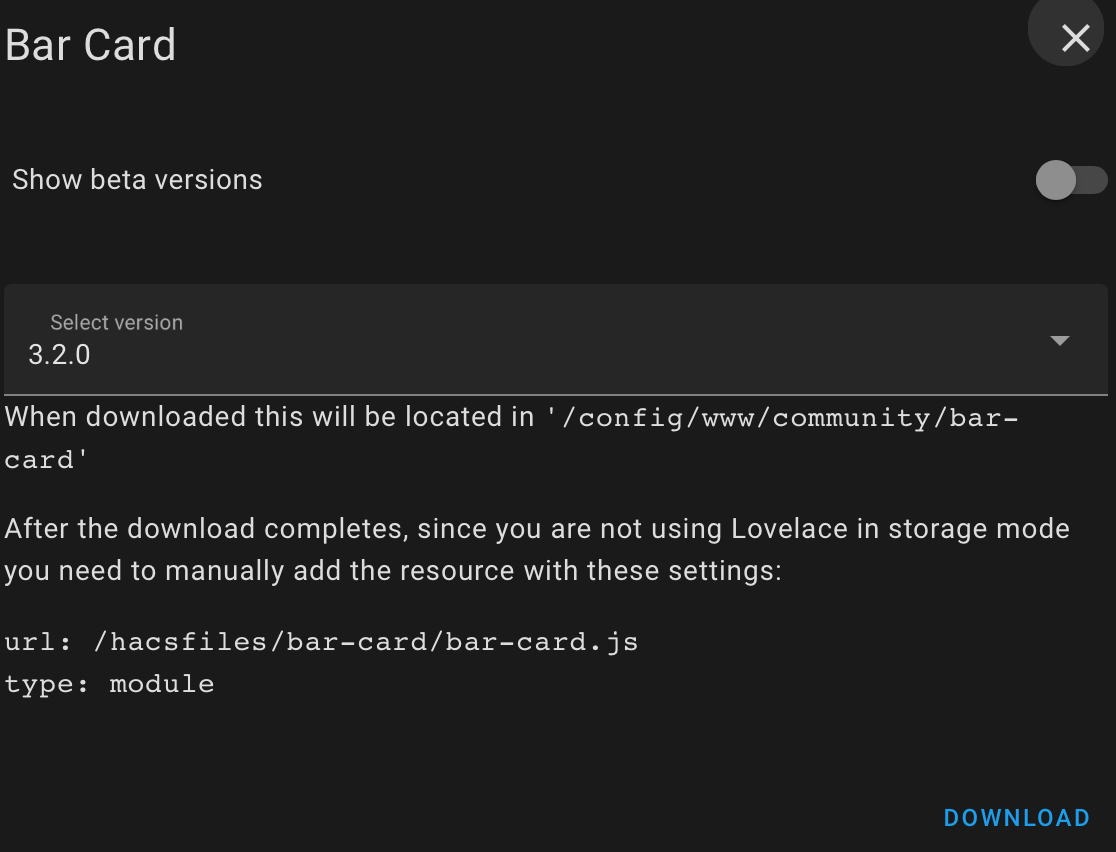
Task: Click the beta switch track's right end
Action: tap(1098, 181)
